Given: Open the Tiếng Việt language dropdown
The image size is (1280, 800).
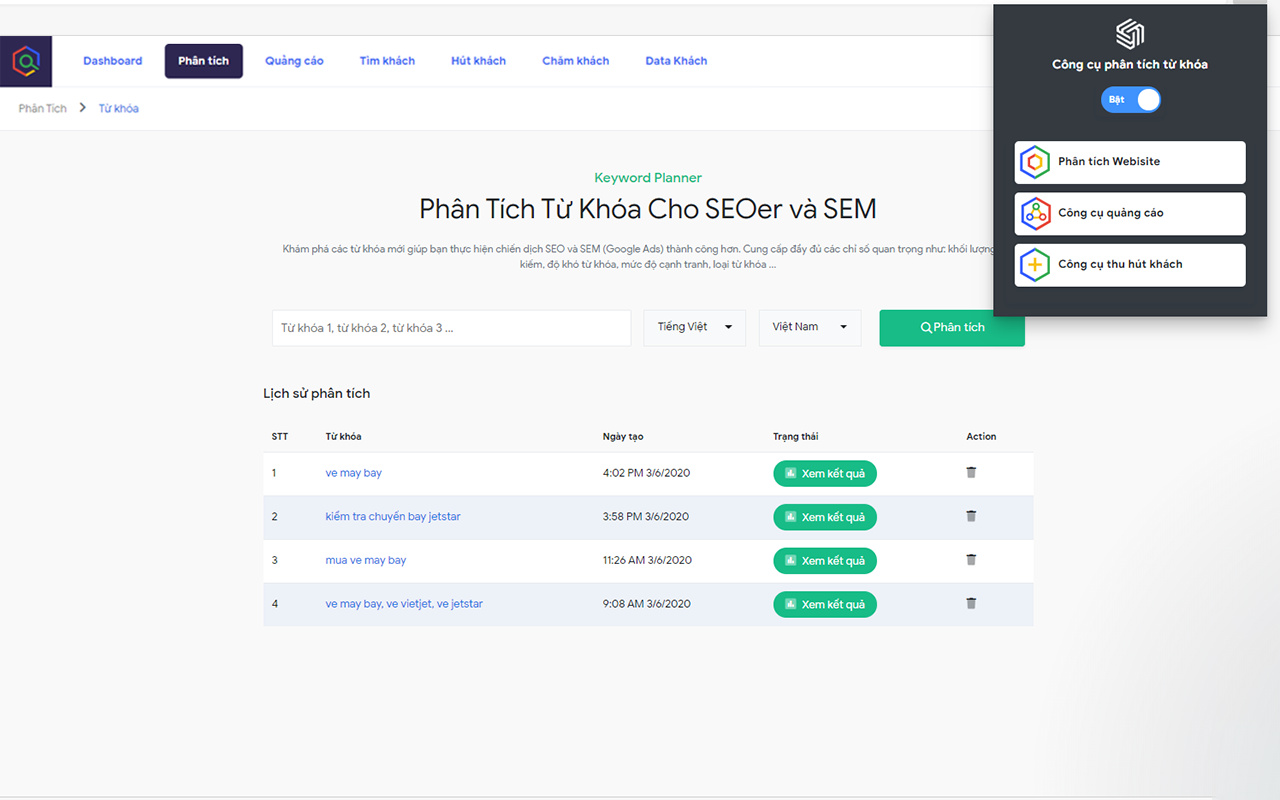Looking at the screenshot, I should pyautogui.click(x=694, y=327).
